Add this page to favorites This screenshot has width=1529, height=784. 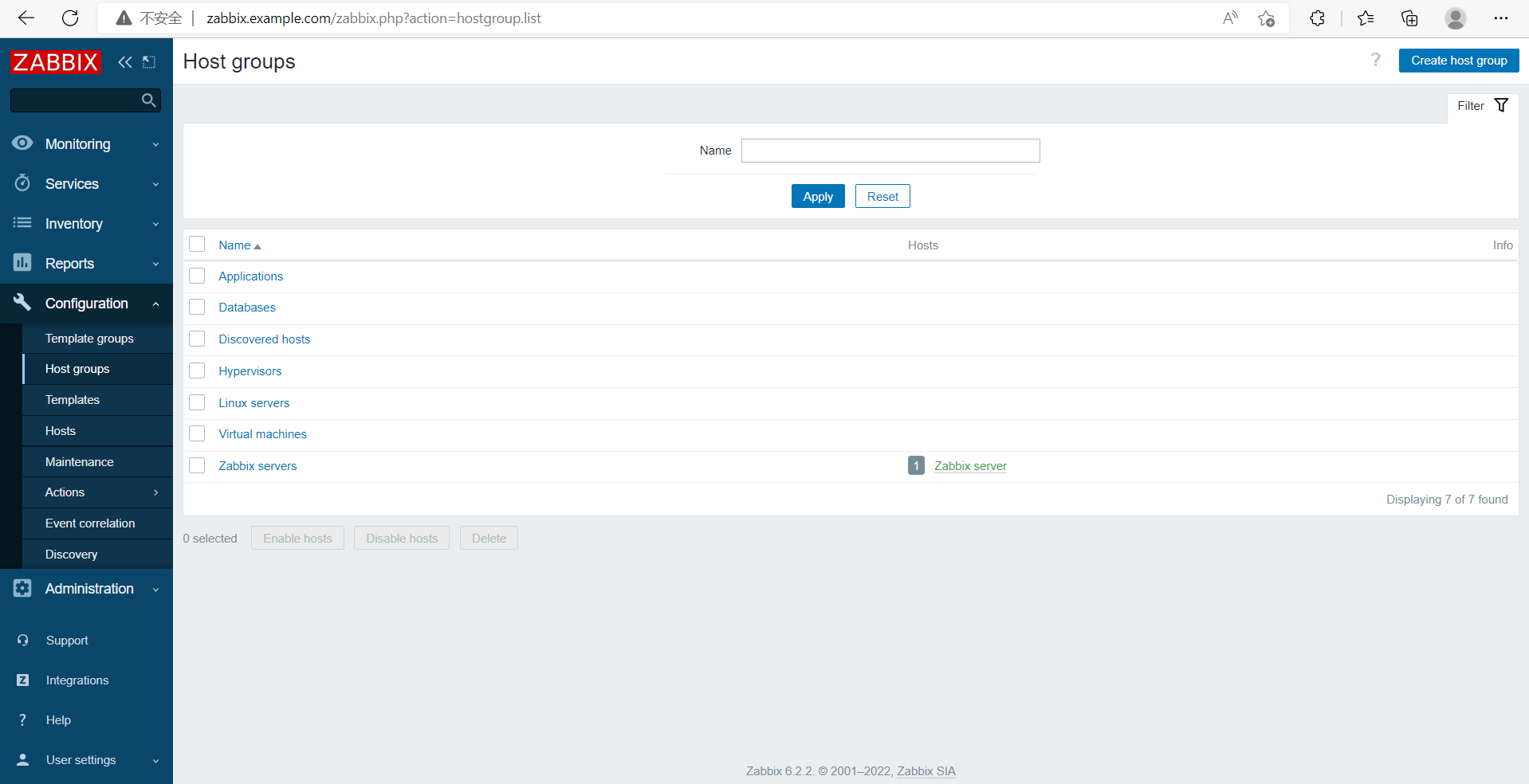pyautogui.click(x=1266, y=18)
